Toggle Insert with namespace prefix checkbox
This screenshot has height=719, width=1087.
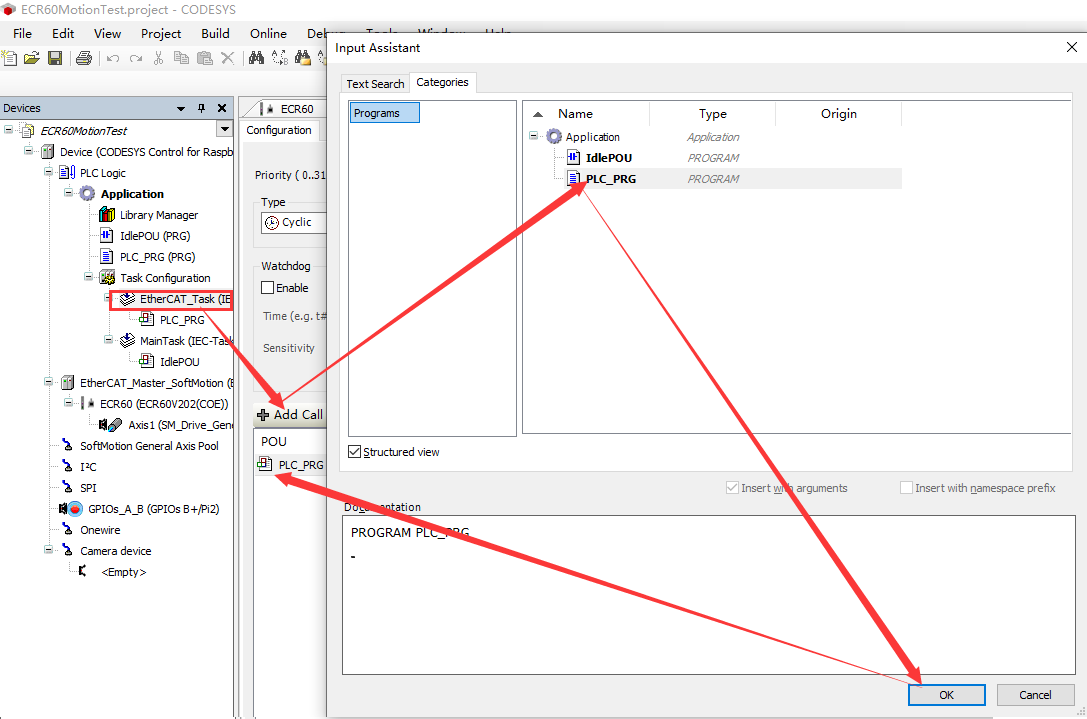(906, 488)
